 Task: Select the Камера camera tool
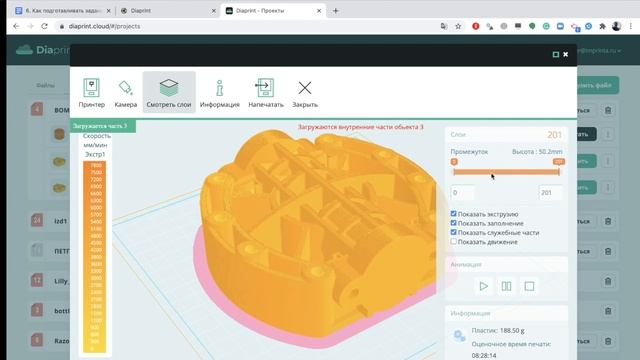[126, 93]
